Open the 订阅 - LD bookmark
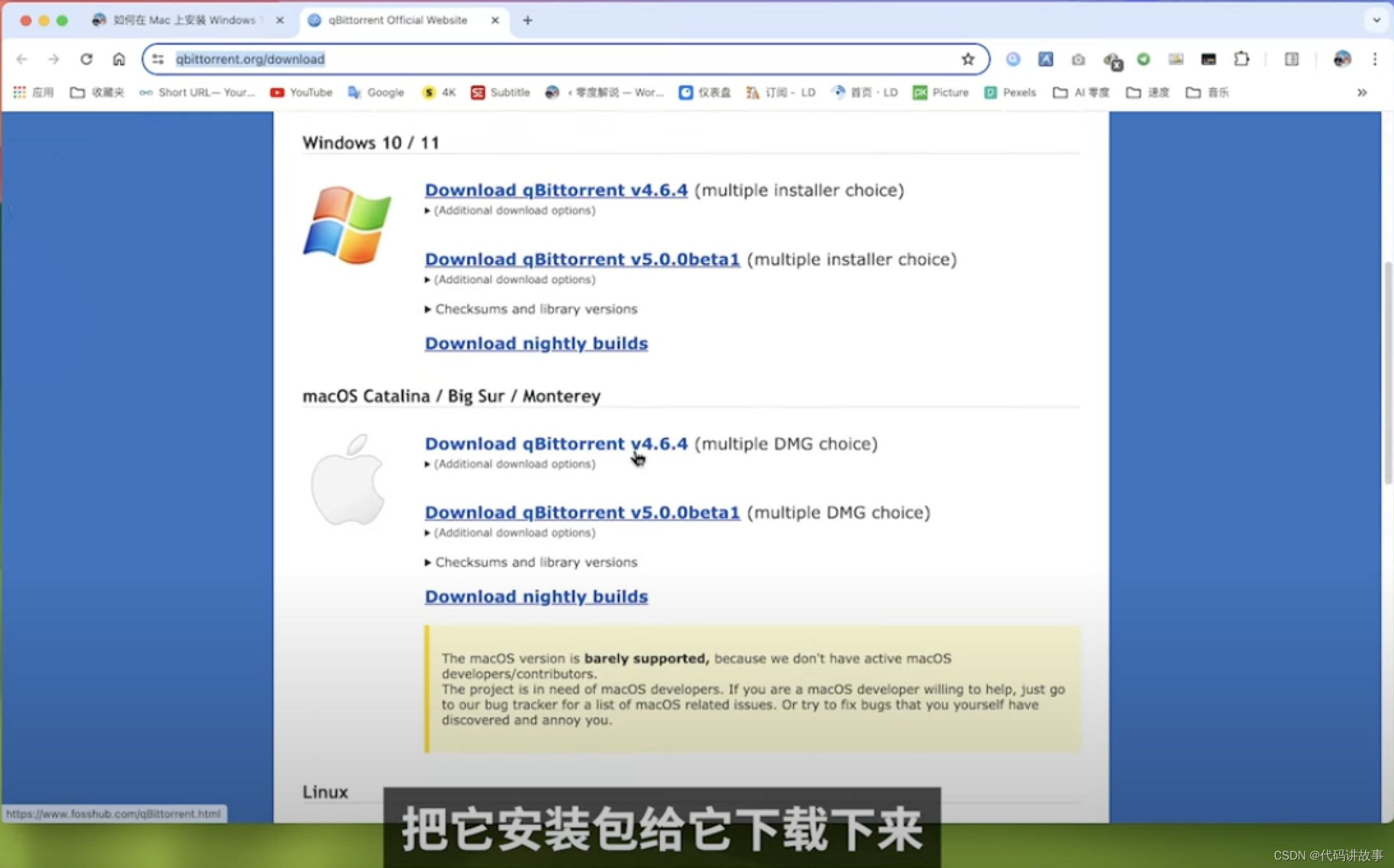The height and width of the screenshot is (868, 1394). pyautogui.click(x=781, y=93)
